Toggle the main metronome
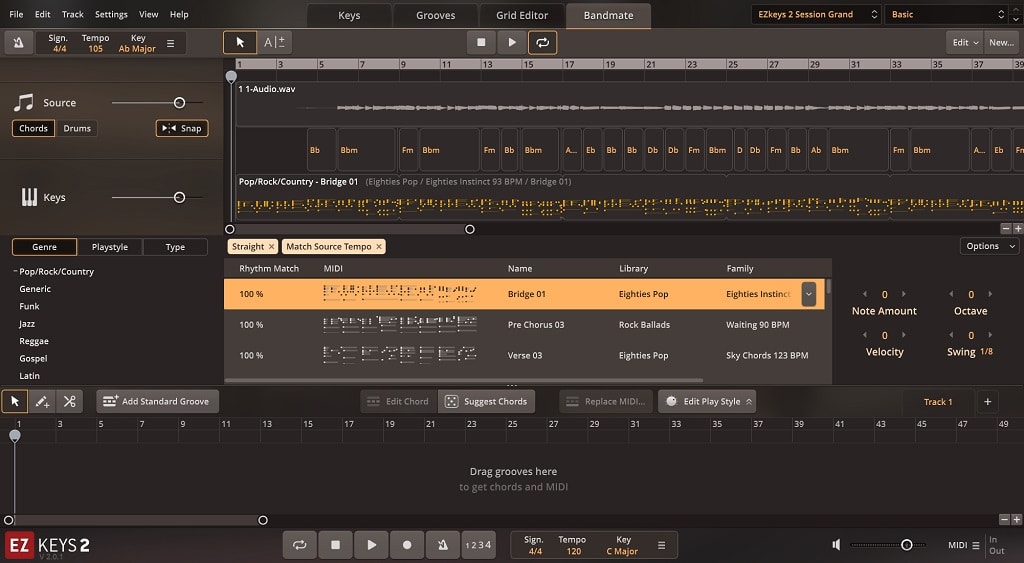Viewport: 1024px width, 563px height. pyautogui.click(x=443, y=545)
